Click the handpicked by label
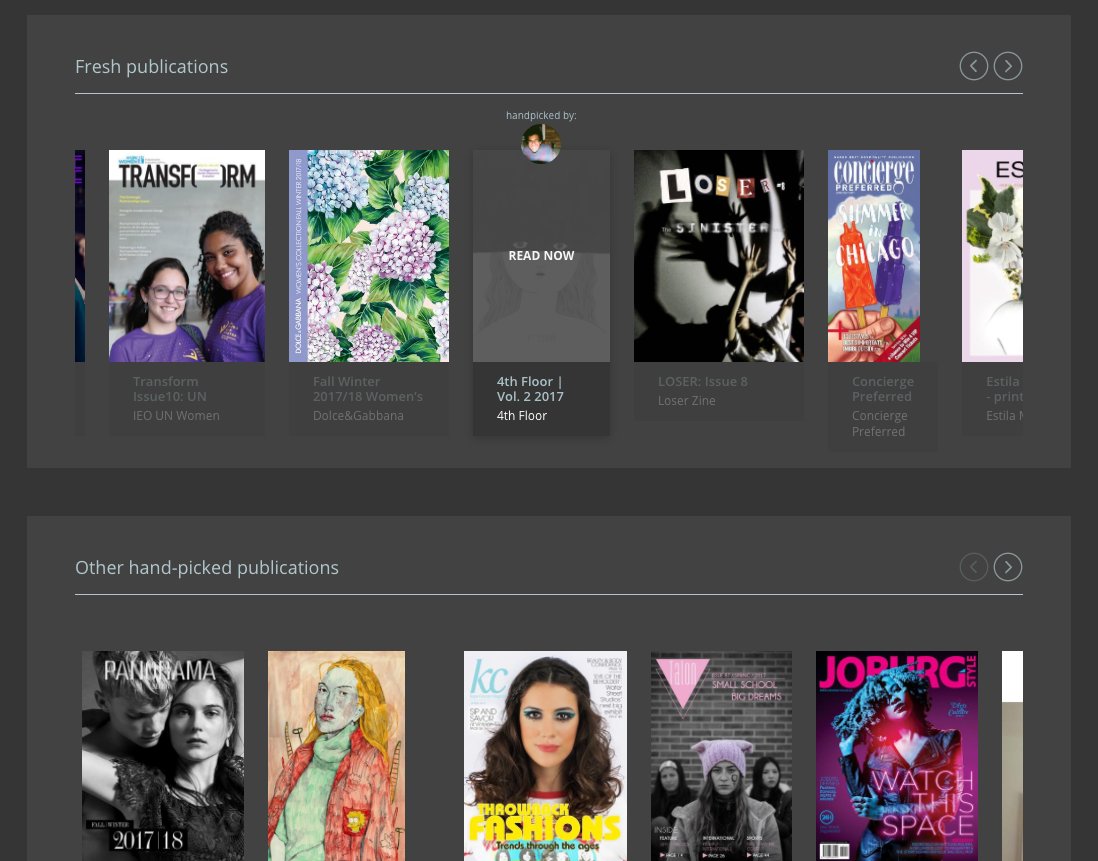This screenshot has height=861, width=1098. [541, 116]
